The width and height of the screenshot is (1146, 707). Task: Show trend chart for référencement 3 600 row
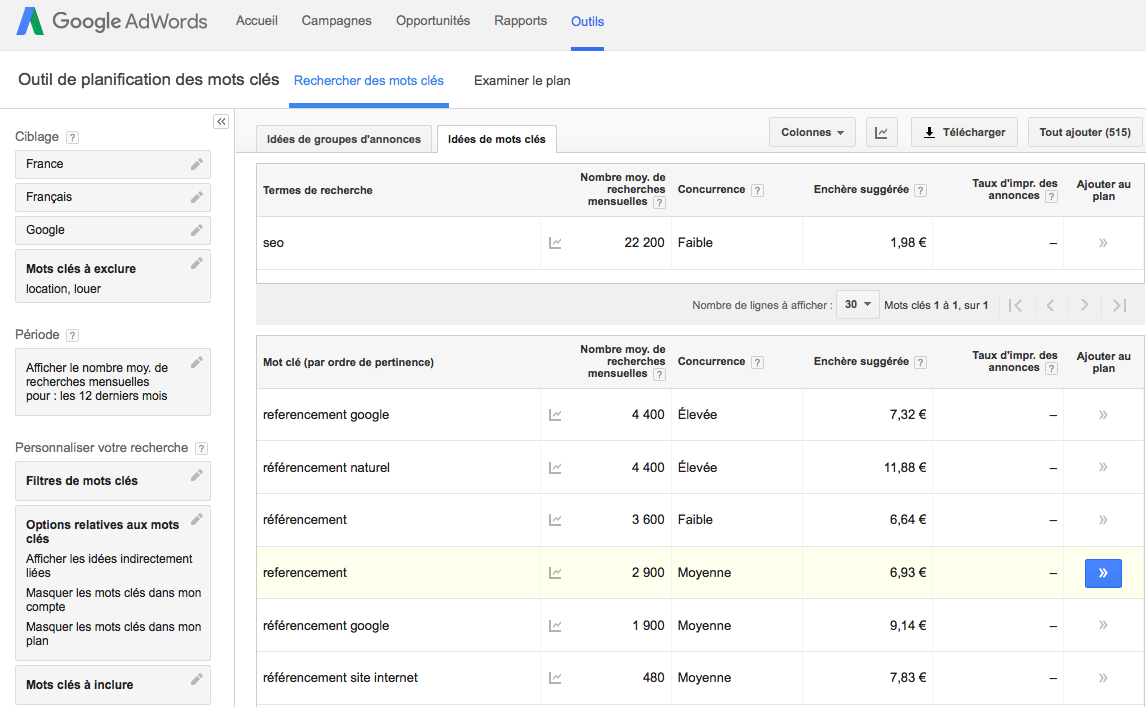pos(555,520)
